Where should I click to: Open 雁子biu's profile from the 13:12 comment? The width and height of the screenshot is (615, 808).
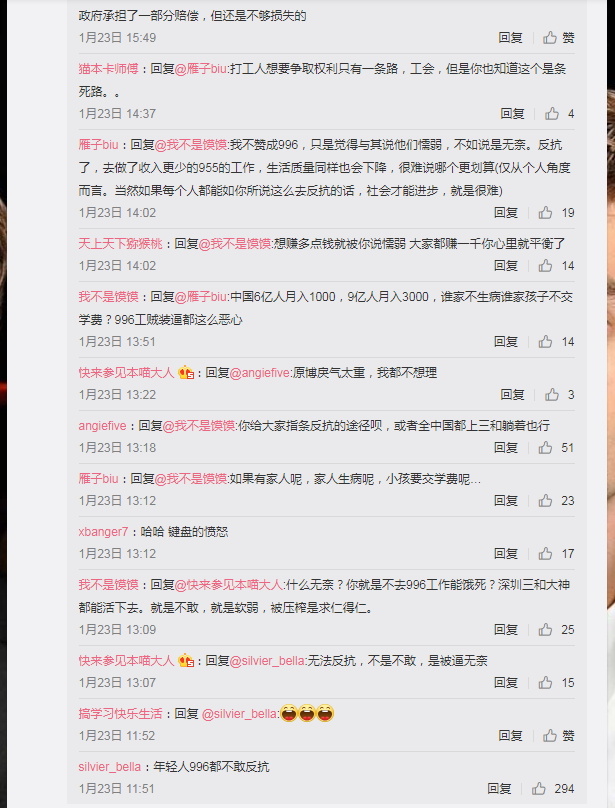pos(98,479)
